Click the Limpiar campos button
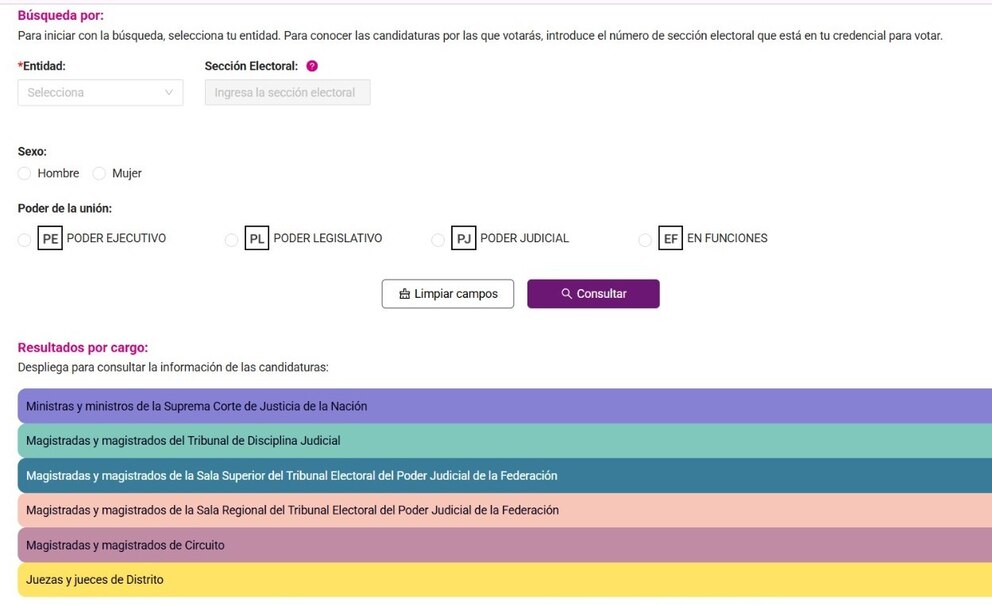The image size is (992, 606). coord(448,294)
